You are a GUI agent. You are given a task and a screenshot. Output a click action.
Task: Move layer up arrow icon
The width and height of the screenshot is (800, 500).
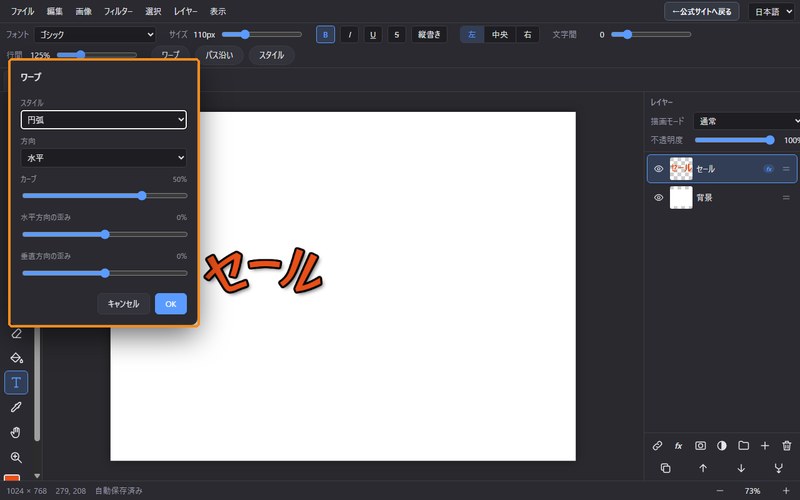click(x=703, y=468)
